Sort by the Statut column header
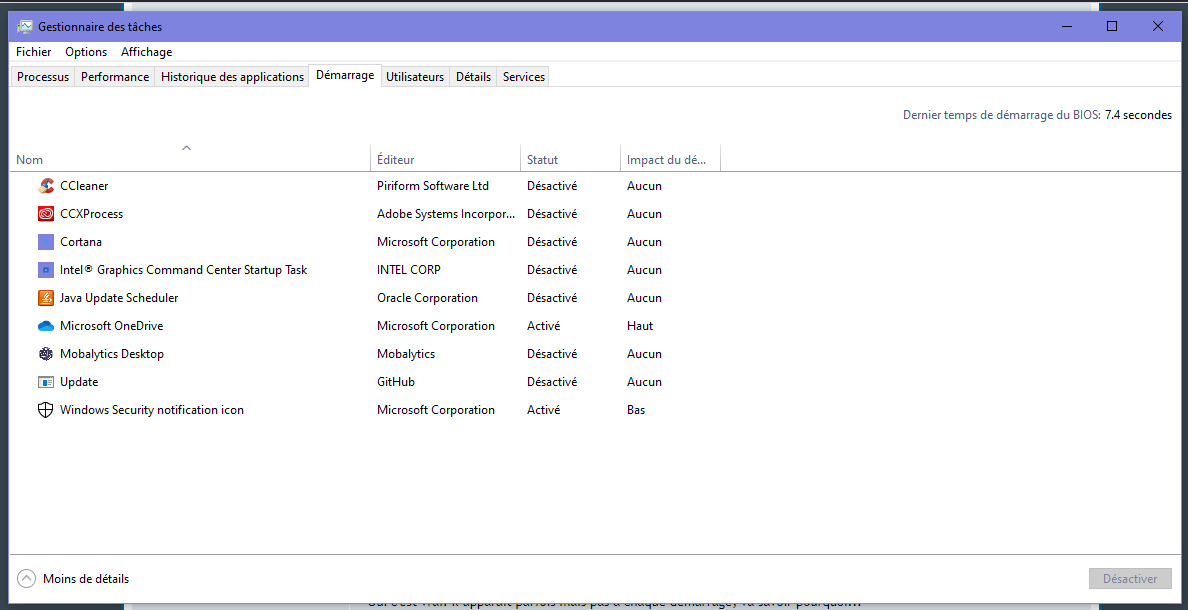This screenshot has width=1188, height=610. (x=571, y=158)
